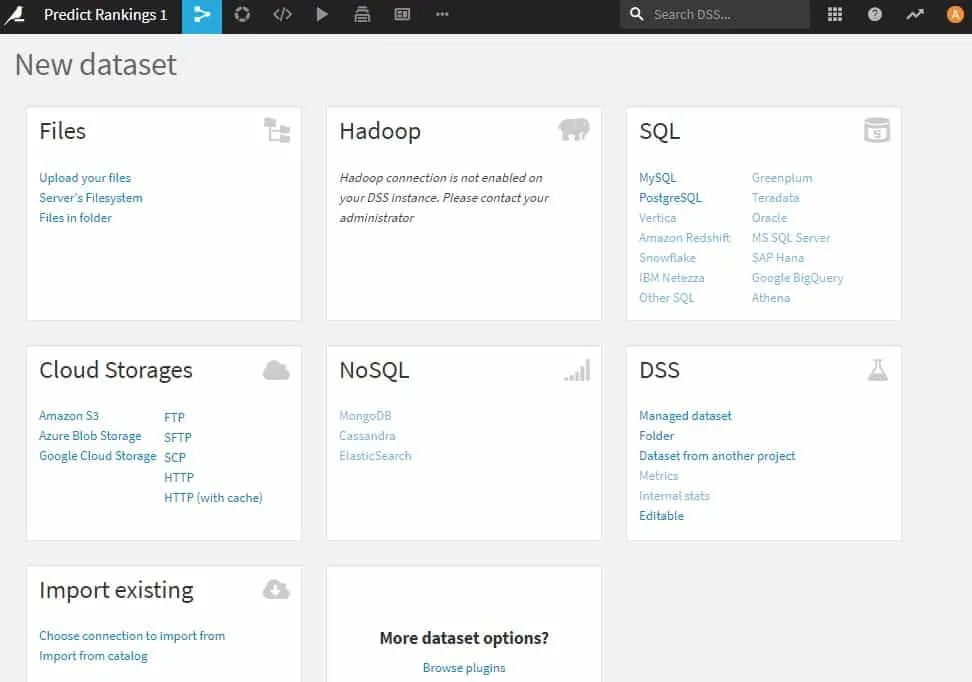Open the Help question mark icon
The height and width of the screenshot is (682, 972).
[x=875, y=14]
